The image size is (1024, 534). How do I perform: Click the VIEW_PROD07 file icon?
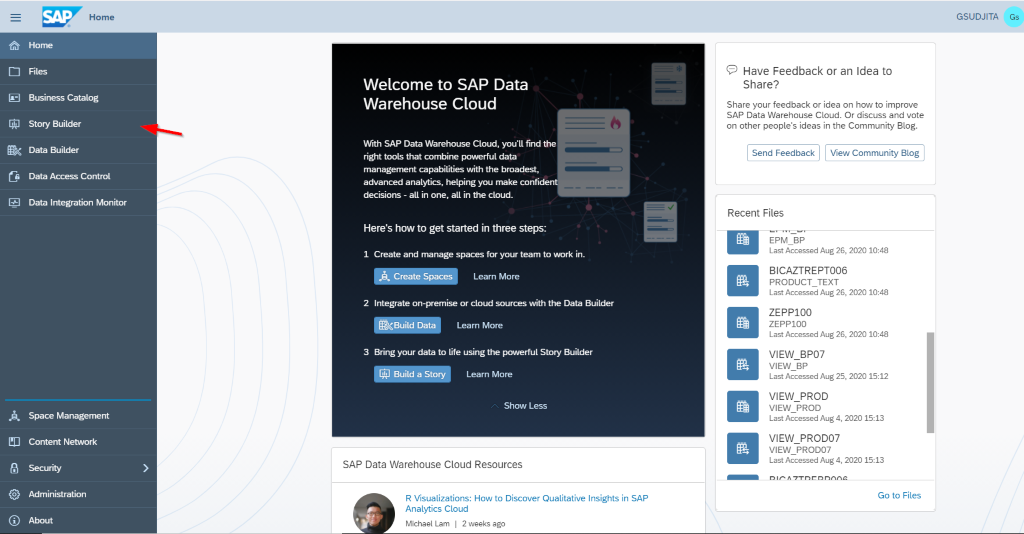(x=743, y=448)
